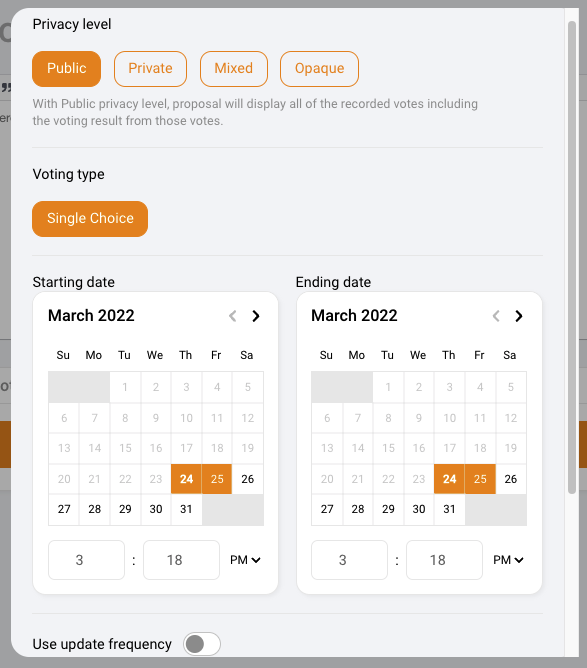Go to previous month in Ending date calendar
587x668 pixels.
pos(496,316)
